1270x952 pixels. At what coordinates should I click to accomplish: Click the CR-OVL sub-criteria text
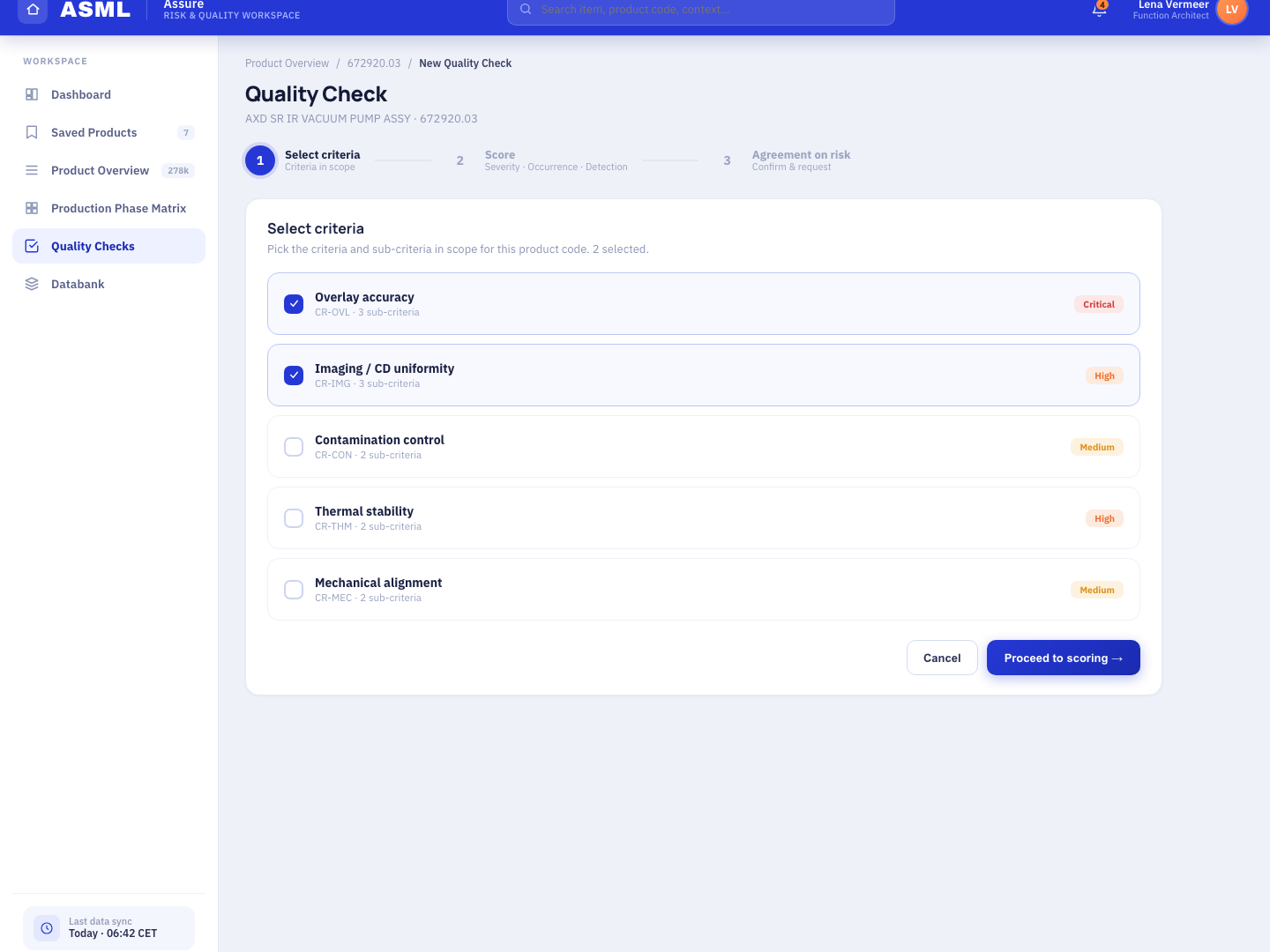click(367, 312)
